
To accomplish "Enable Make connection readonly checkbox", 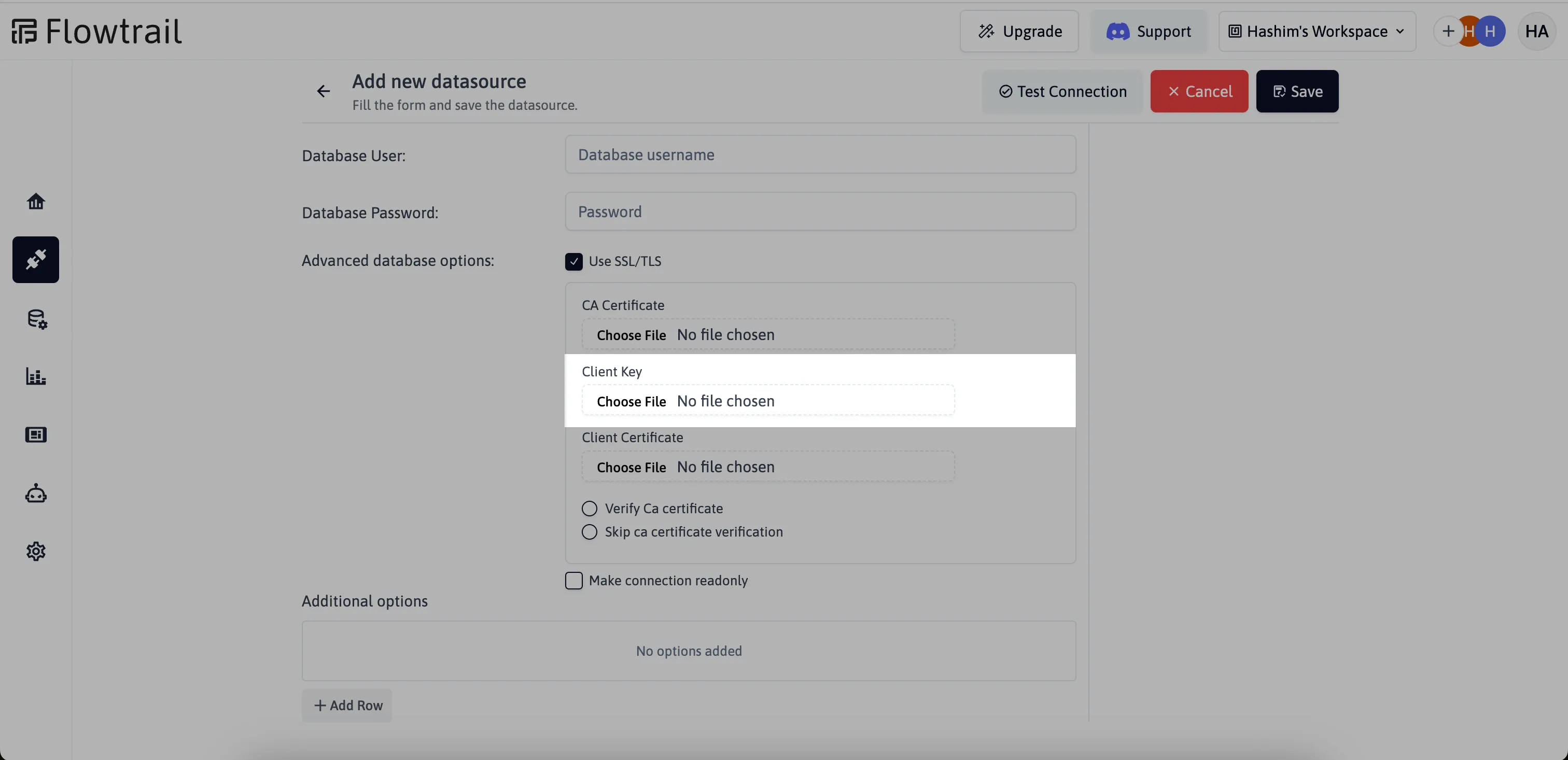I will [x=573, y=581].
